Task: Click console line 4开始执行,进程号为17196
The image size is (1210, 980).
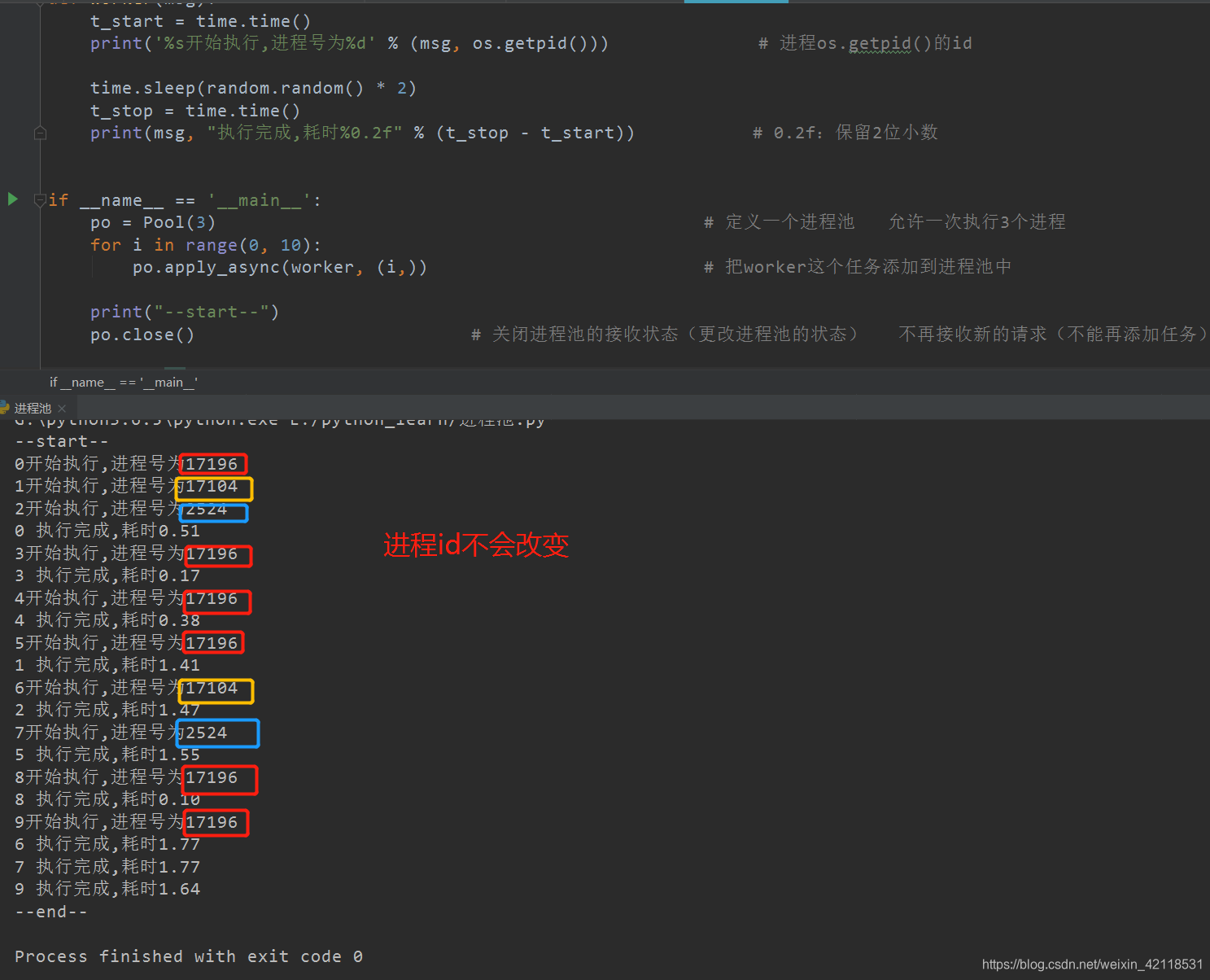Action: (x=127, y=598)
